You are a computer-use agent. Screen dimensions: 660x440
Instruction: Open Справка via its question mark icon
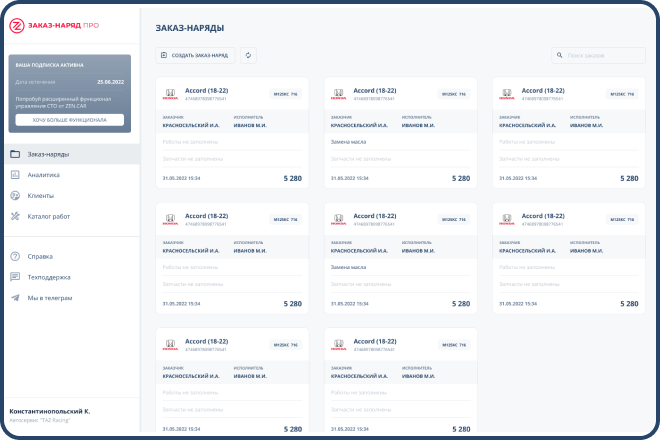[x=15, y=256]
